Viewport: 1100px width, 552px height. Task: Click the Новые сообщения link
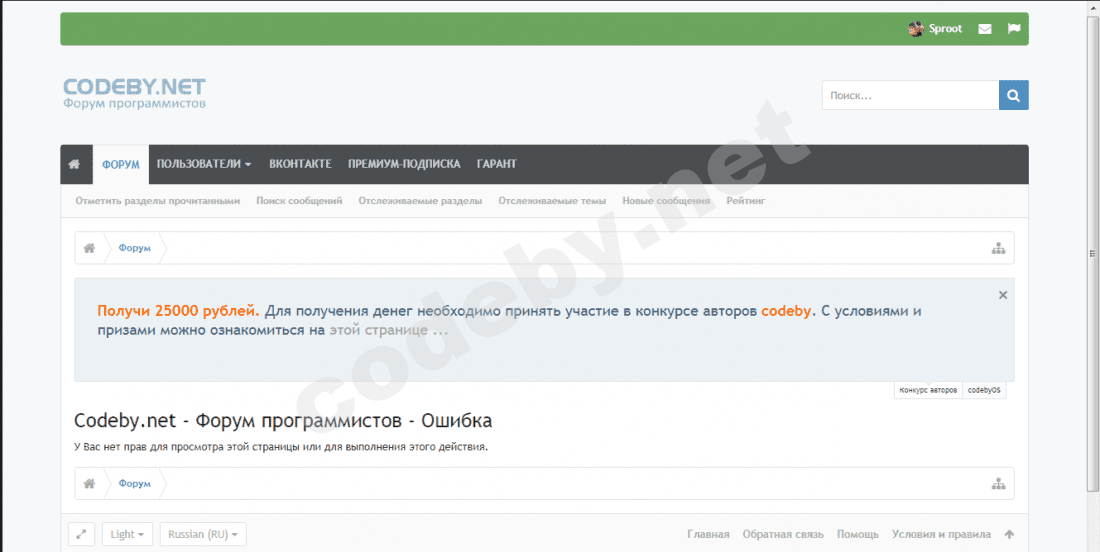[666, 201]
